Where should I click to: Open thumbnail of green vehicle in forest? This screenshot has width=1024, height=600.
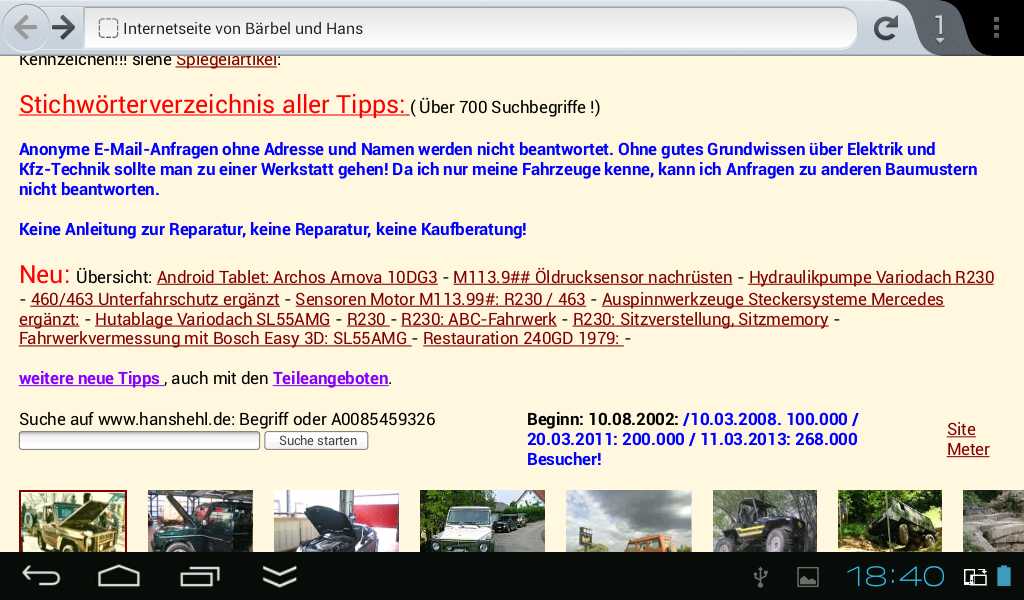889,522
